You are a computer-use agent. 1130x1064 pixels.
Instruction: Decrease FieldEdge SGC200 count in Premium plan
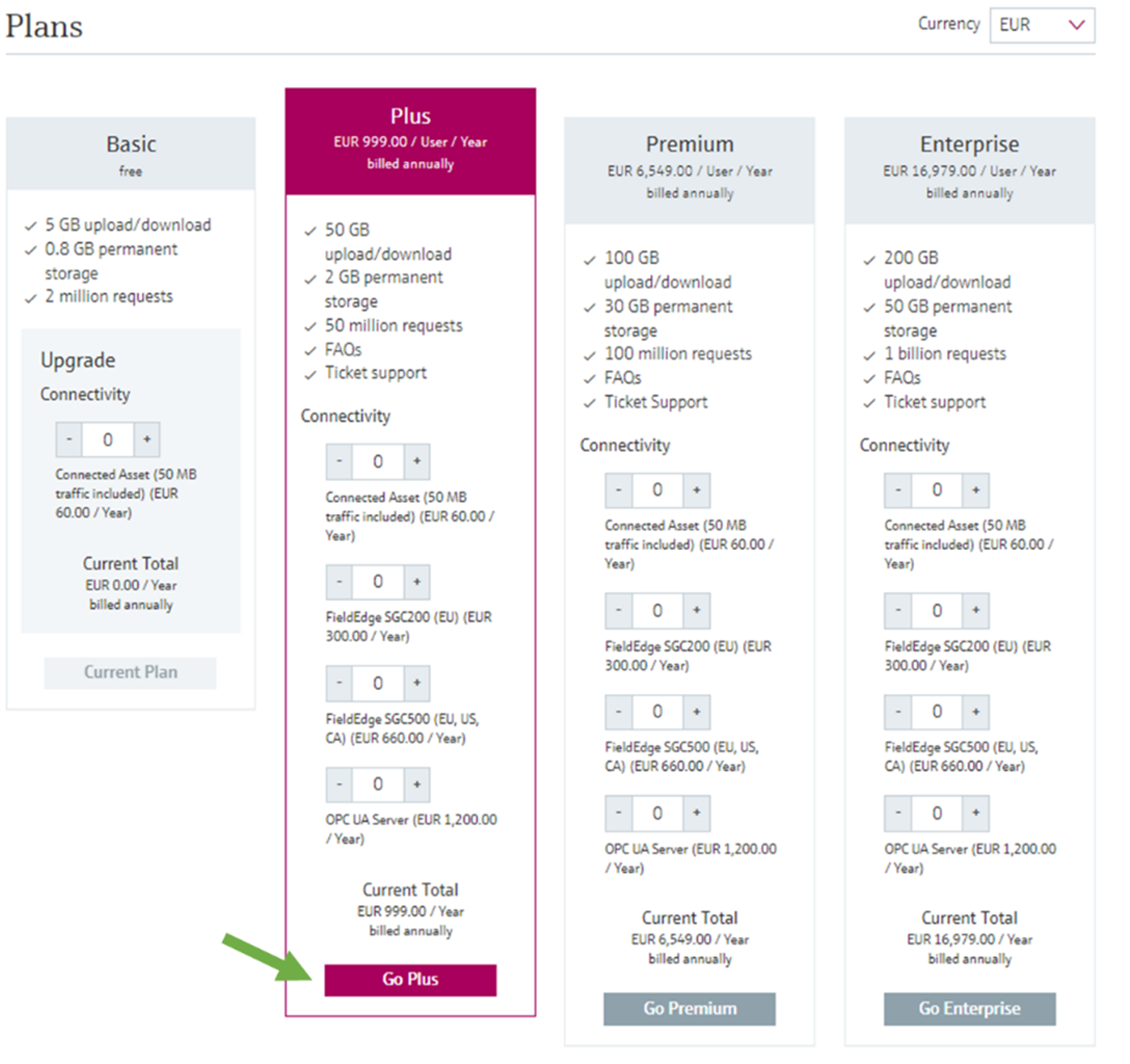click(x=618, y=611)
